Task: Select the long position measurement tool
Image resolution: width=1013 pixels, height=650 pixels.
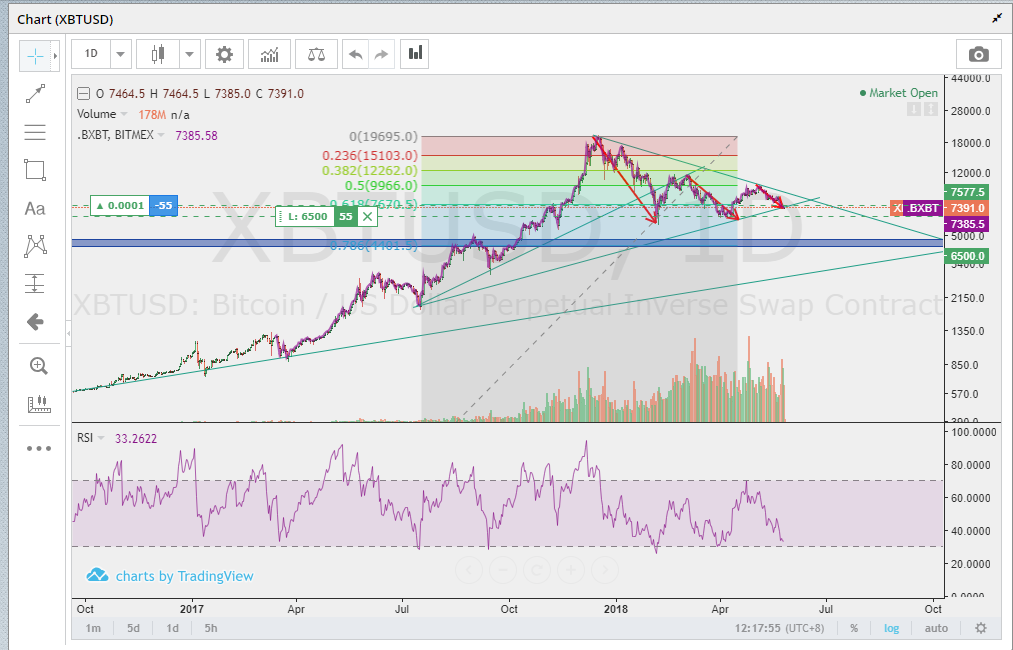Action: point(35,284)
